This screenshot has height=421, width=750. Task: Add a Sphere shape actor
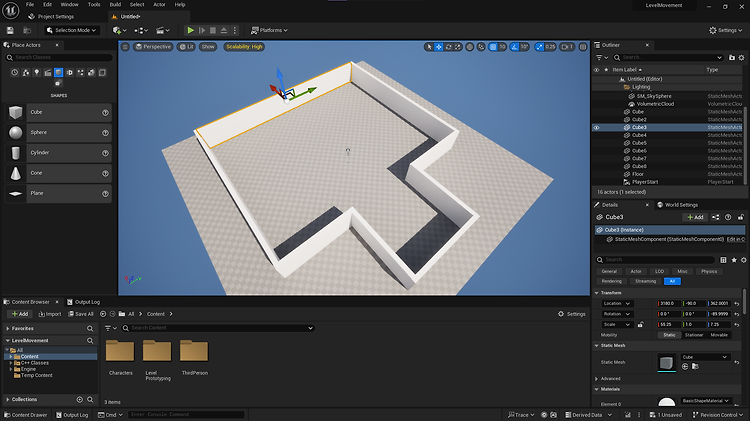(58, 133)
